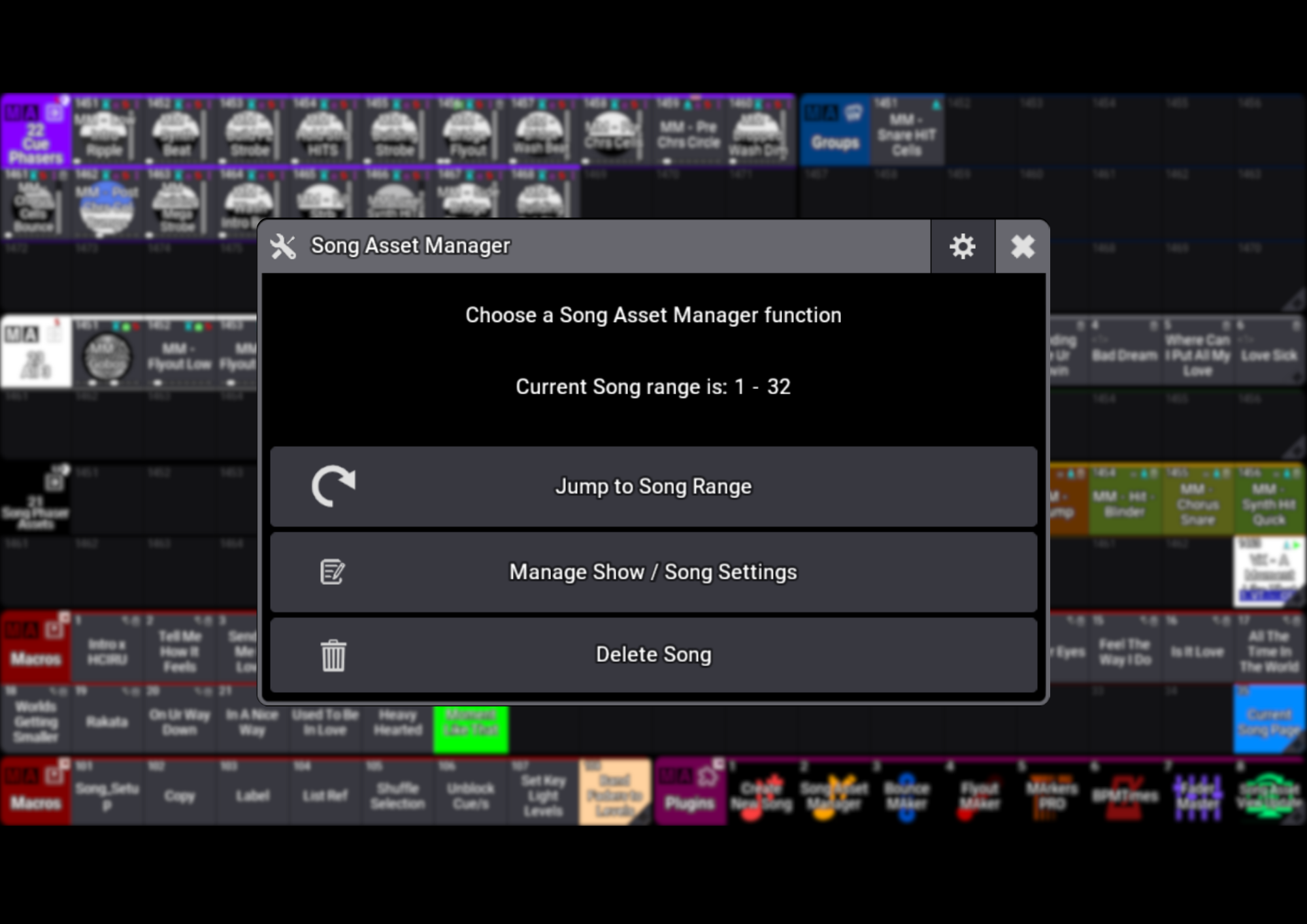Image resolution: width=1307 pixels, height=924 pixels.
Task: Open Manage Show / Song Settings
Action: coord(653,572)
